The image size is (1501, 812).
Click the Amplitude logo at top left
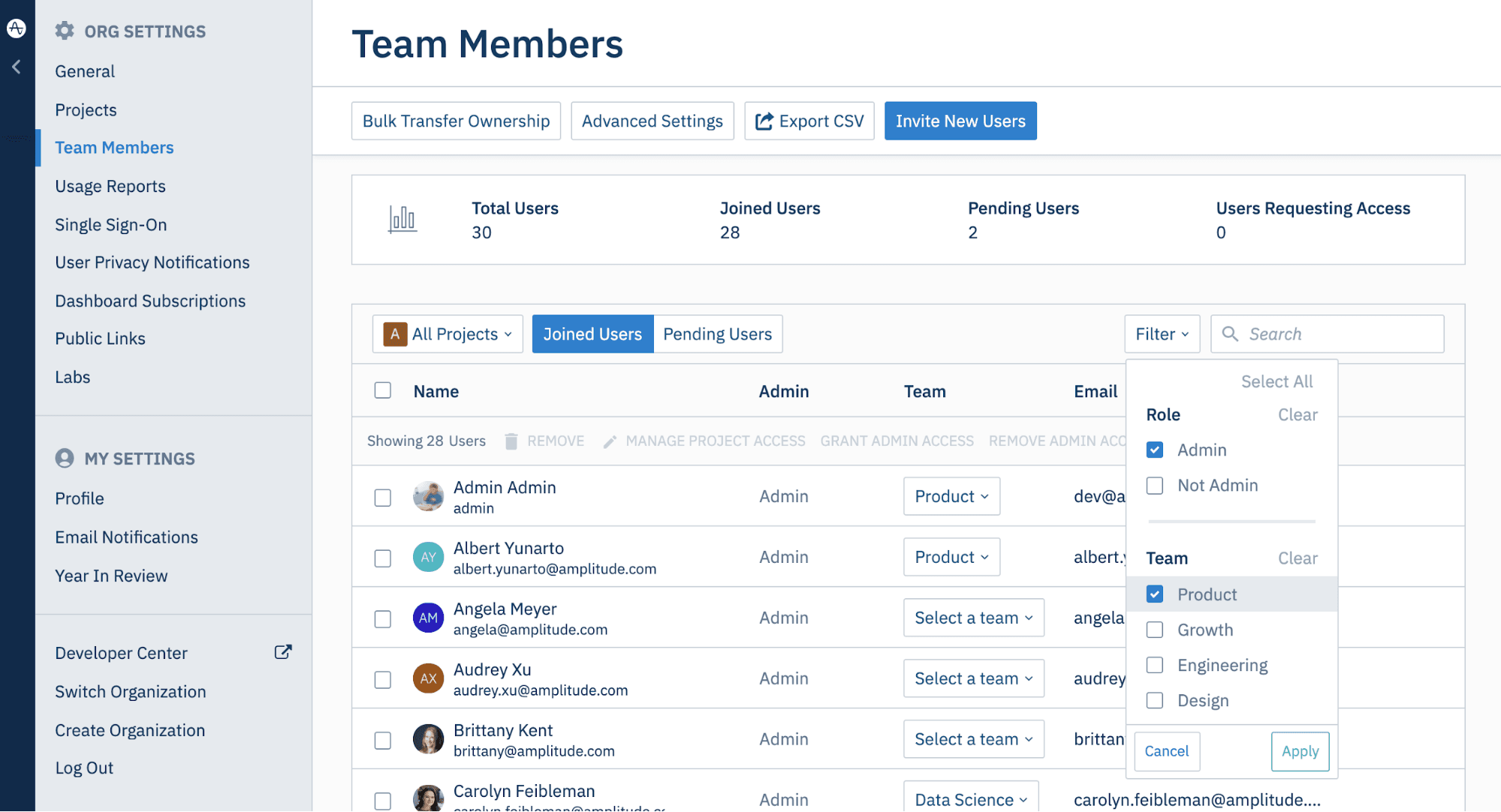17,28
